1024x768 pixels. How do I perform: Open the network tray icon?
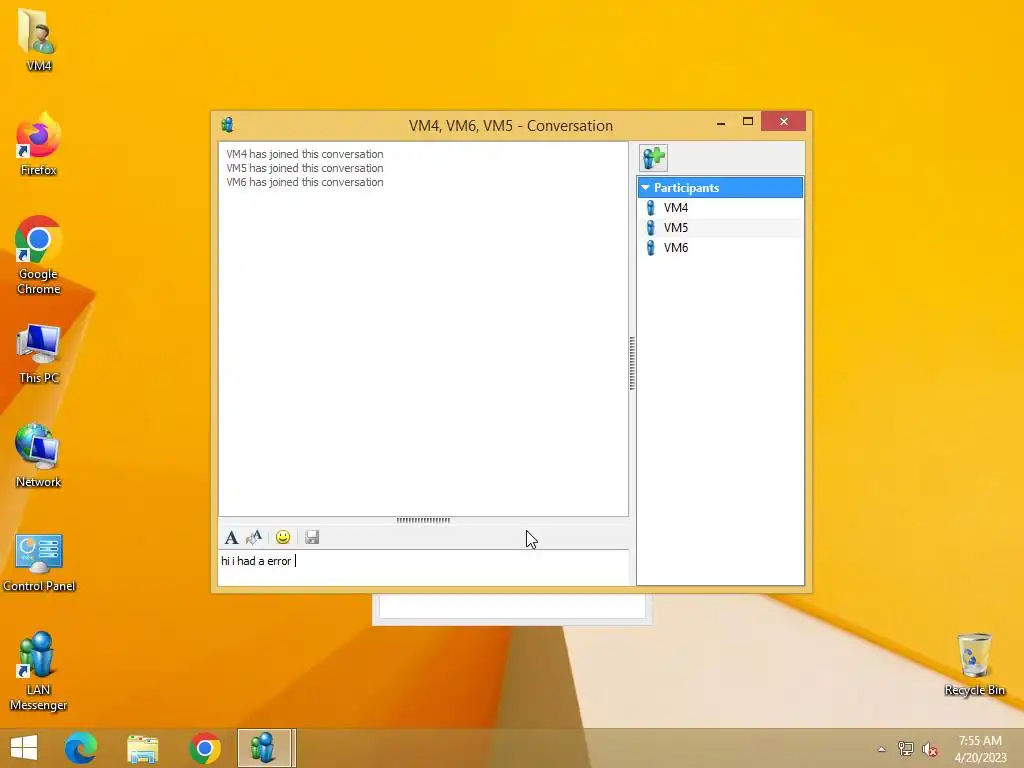tap(906, 749)
